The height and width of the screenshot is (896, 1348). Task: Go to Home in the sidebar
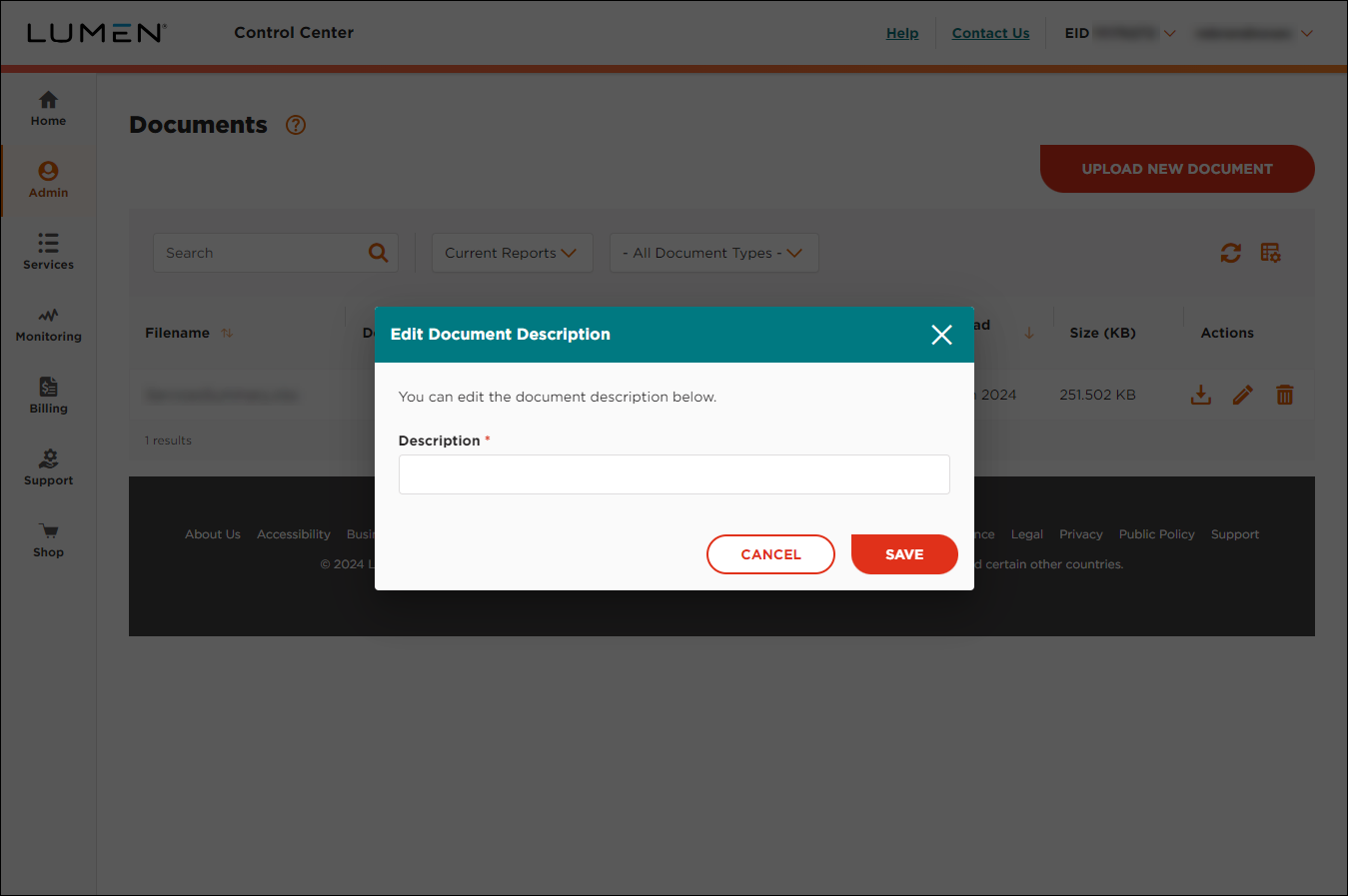coord(48,109)
